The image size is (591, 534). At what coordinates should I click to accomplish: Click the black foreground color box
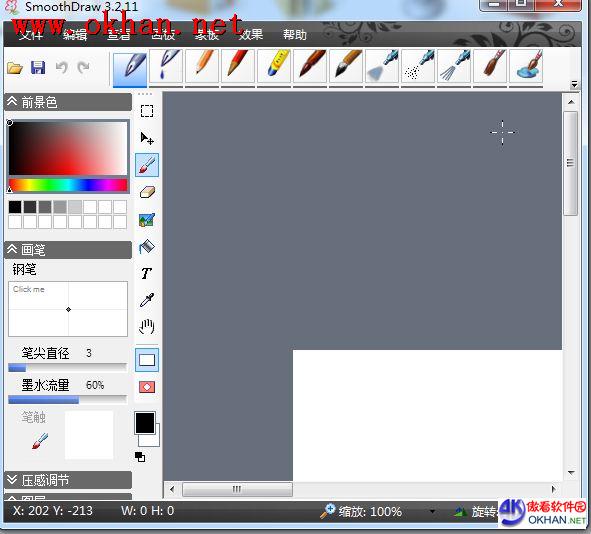coord(145,422)
